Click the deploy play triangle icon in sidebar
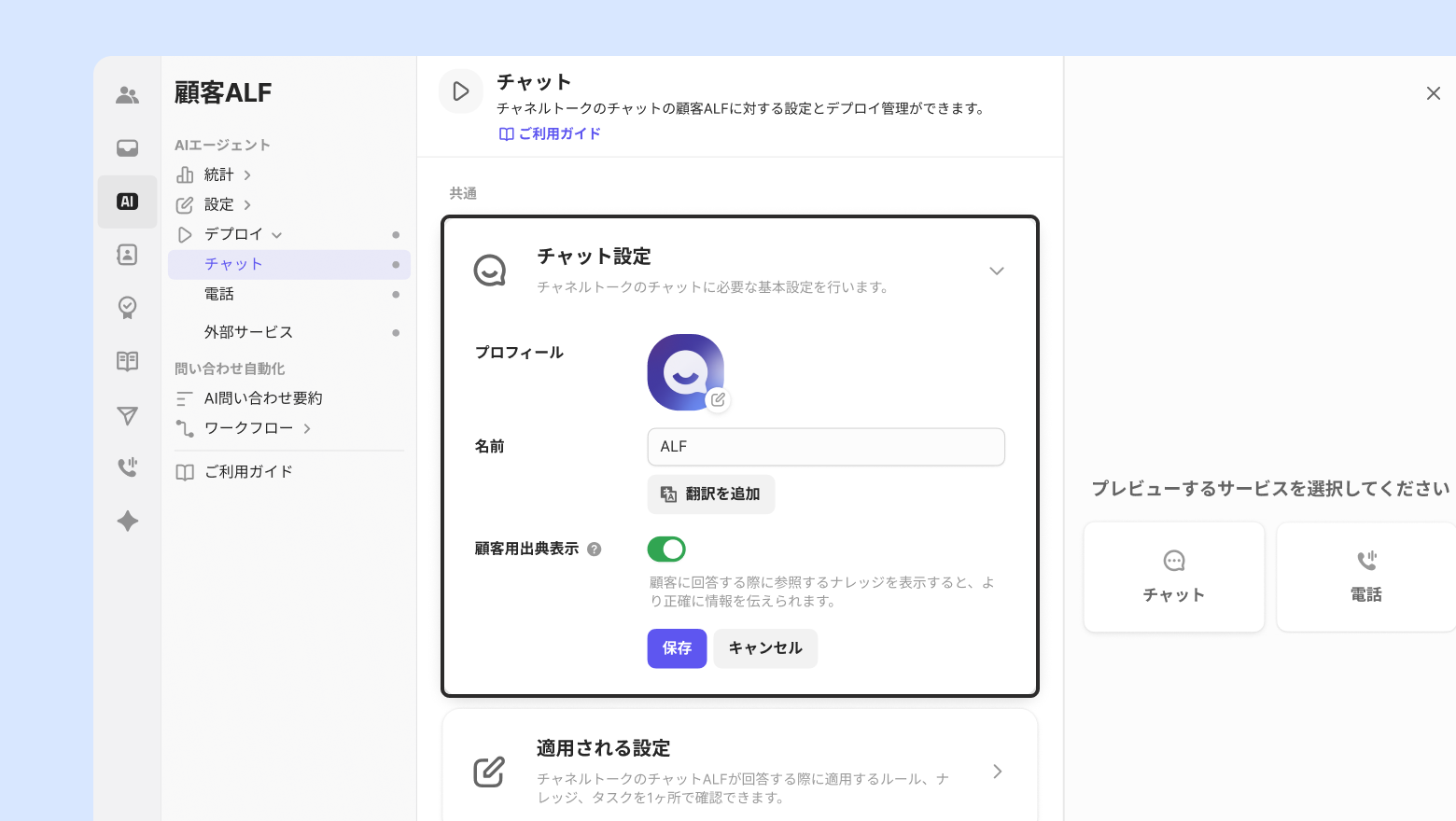Viewport: 1456px width, 821px height. click(185, 234)
